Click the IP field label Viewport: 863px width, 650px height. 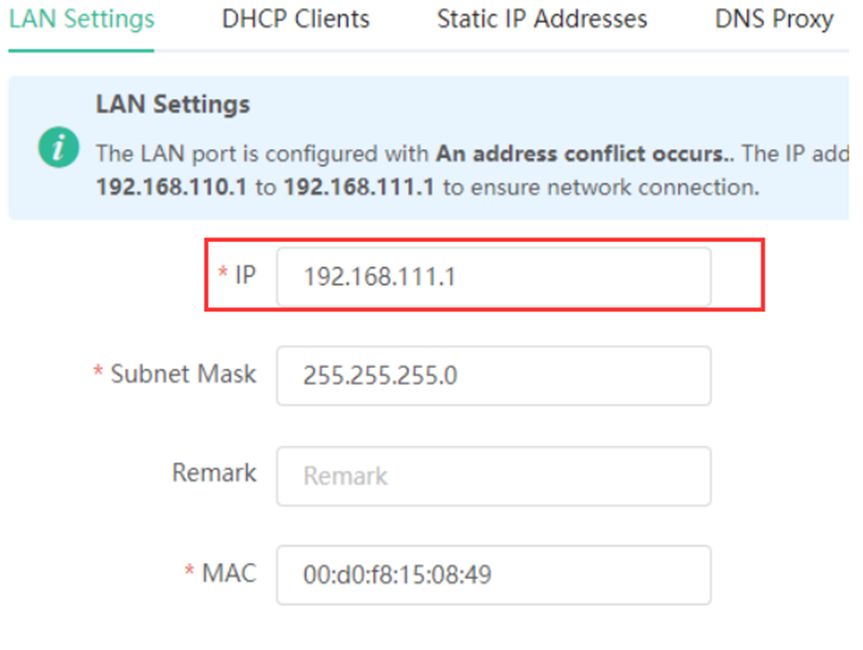[245, 275]
